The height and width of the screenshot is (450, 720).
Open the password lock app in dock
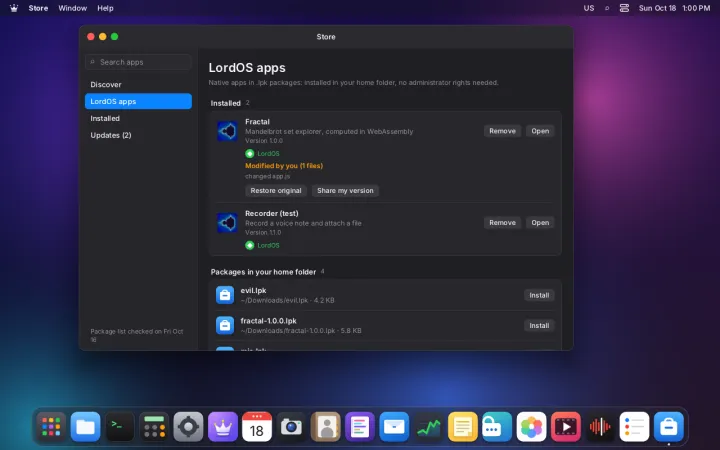[x=497, y=427]
